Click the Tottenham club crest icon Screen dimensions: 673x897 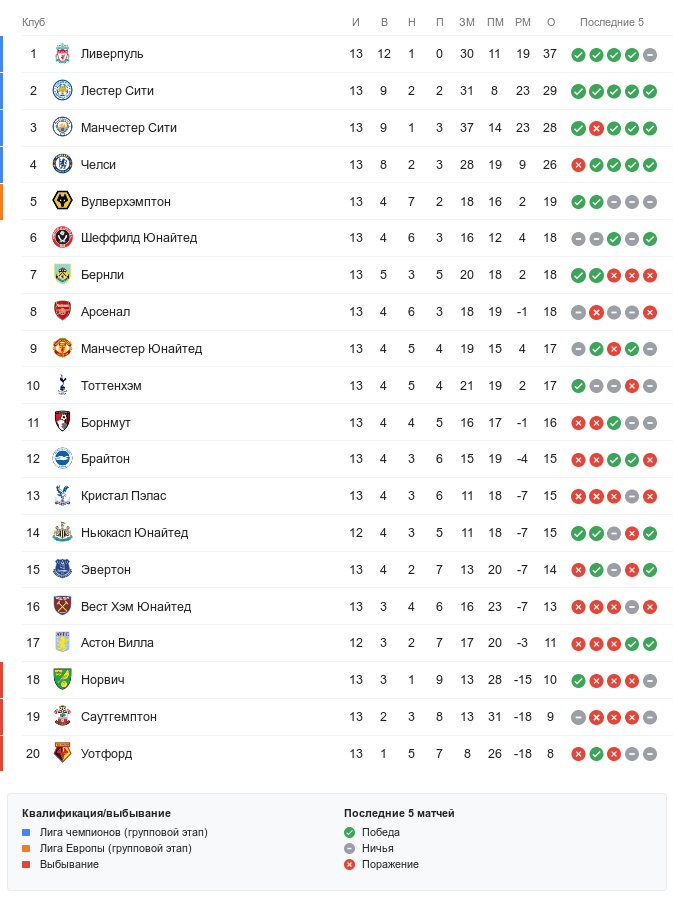pyautogui.click(x=62, y=386)
